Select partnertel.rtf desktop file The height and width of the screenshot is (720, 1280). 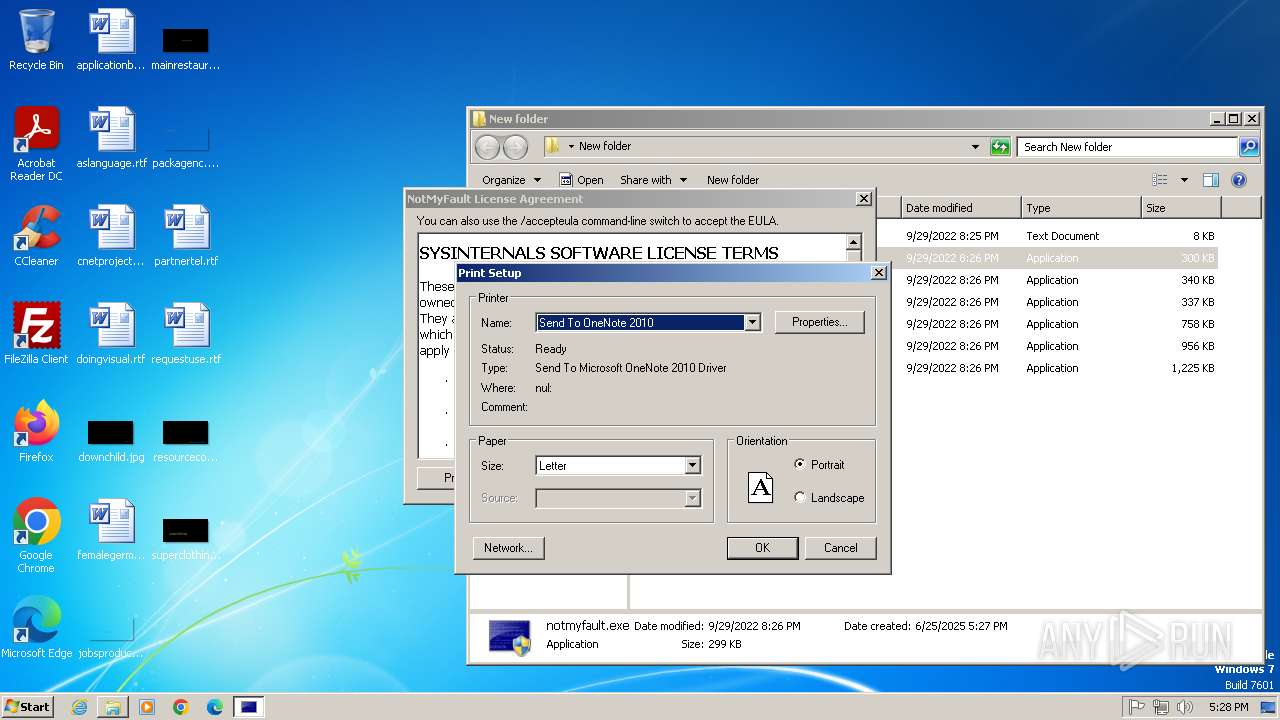point(186,236)
